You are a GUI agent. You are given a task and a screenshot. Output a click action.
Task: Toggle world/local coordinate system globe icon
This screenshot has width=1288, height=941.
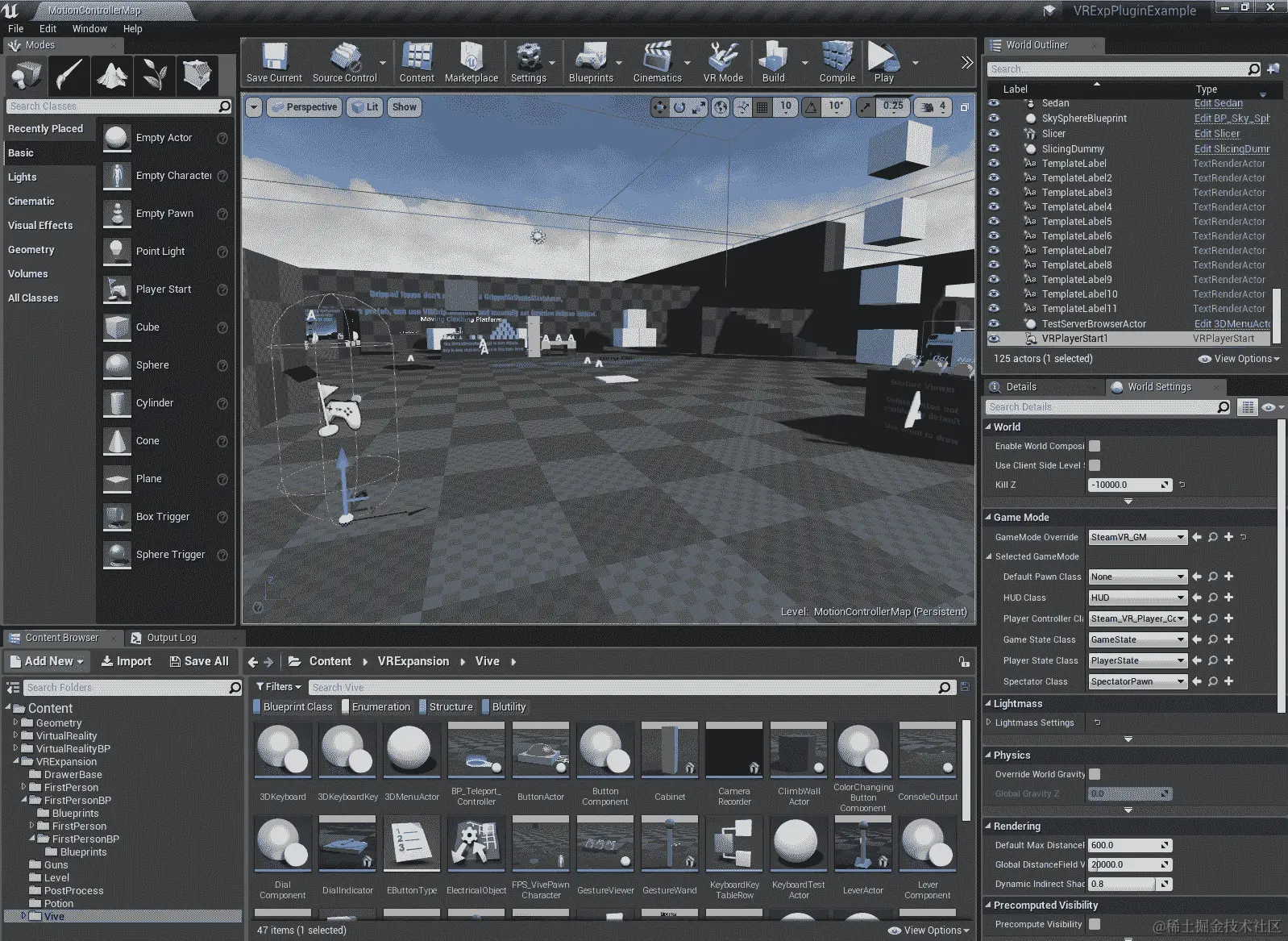coord(721,107)
